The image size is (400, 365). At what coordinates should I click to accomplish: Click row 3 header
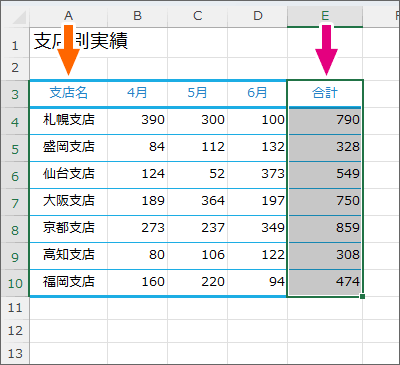click(15, 94)
